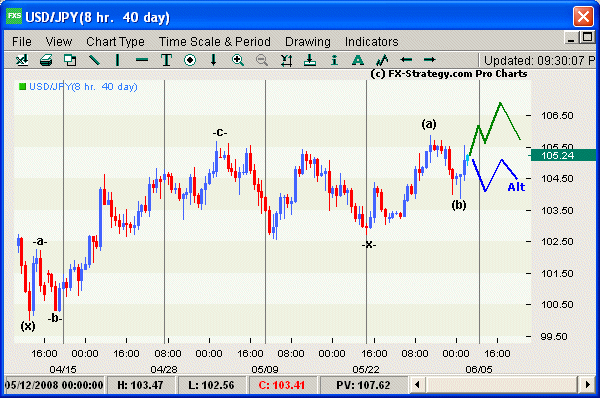
Task: Open the Drawing menu
Action: point(308,42)
